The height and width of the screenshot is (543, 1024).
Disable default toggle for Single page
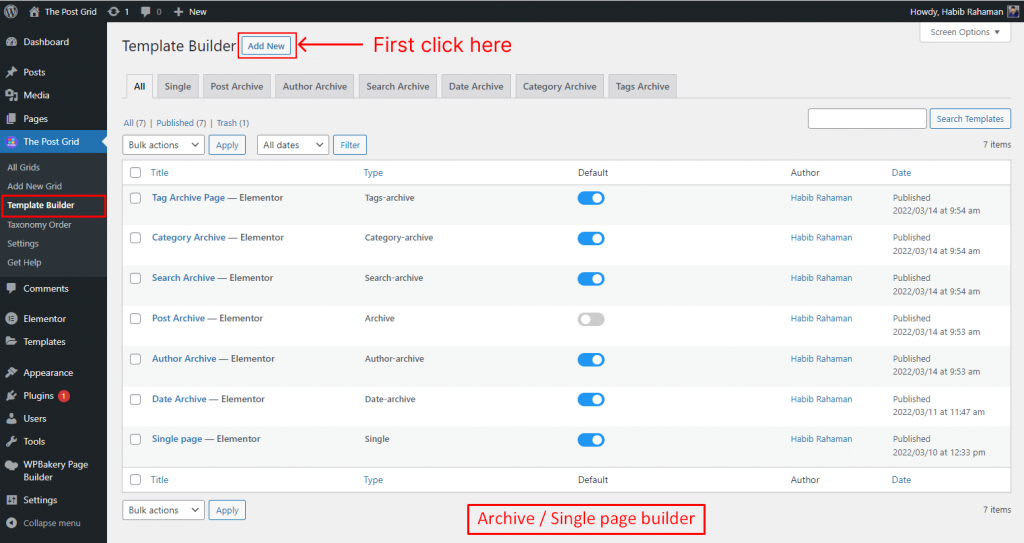click(x=591, y=440)
